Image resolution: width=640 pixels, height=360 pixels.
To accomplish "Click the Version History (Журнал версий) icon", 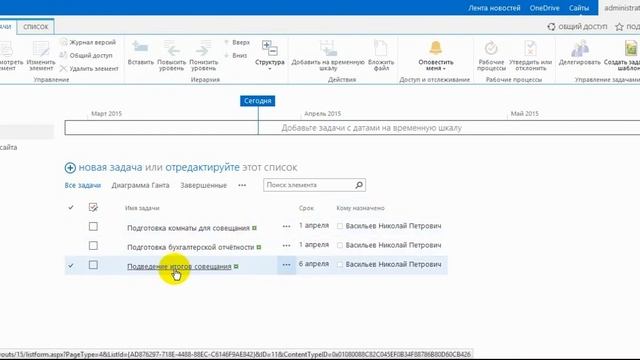I will [64, 42].
